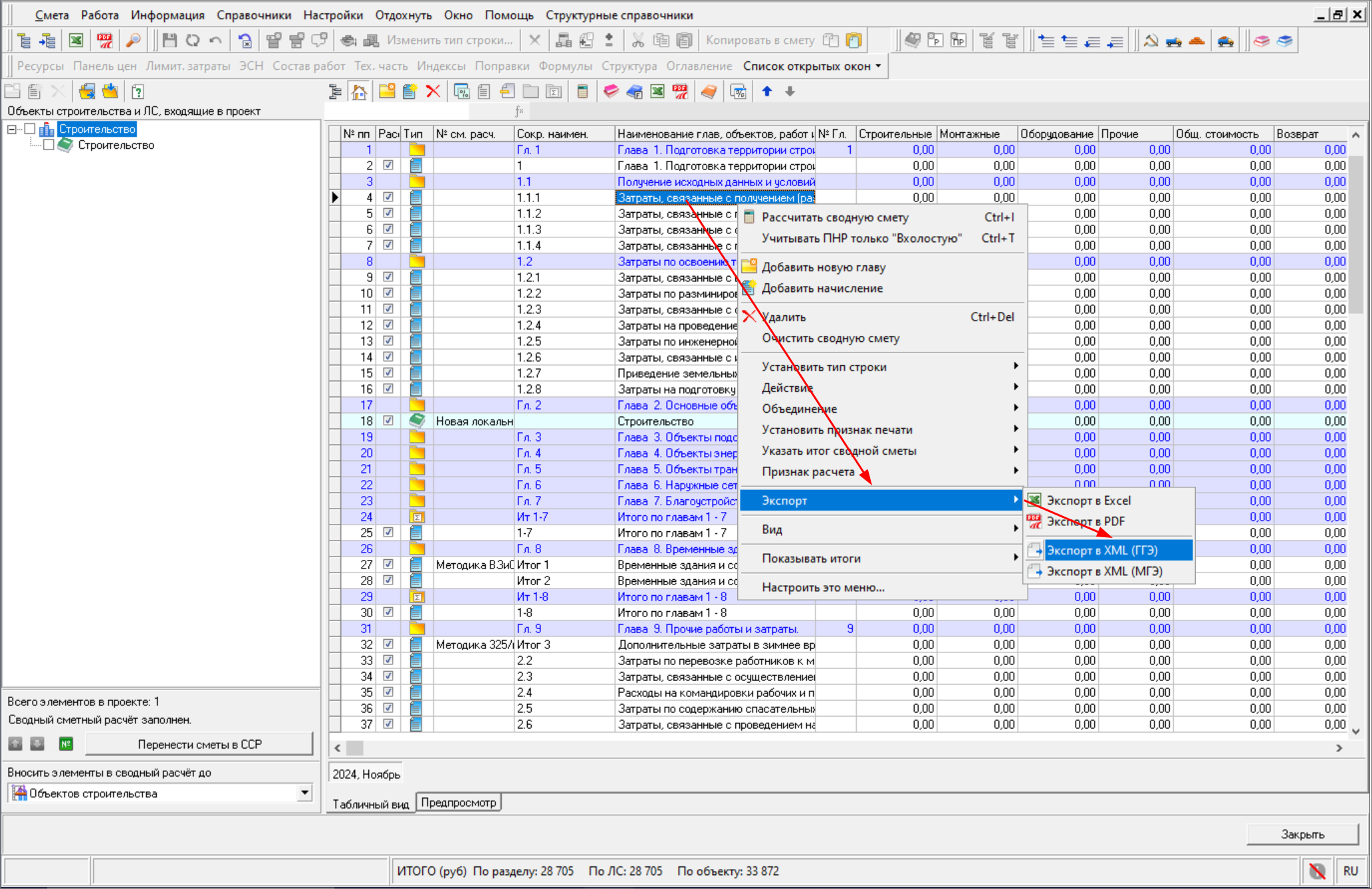
Task: Switch to the Табличный вид tab
Action: coord(371,804)
